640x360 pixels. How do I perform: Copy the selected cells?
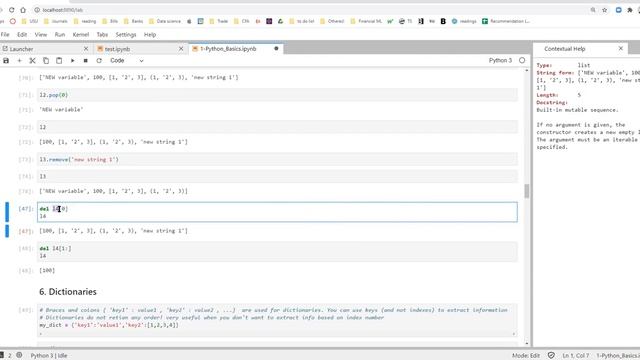point(46,60)
